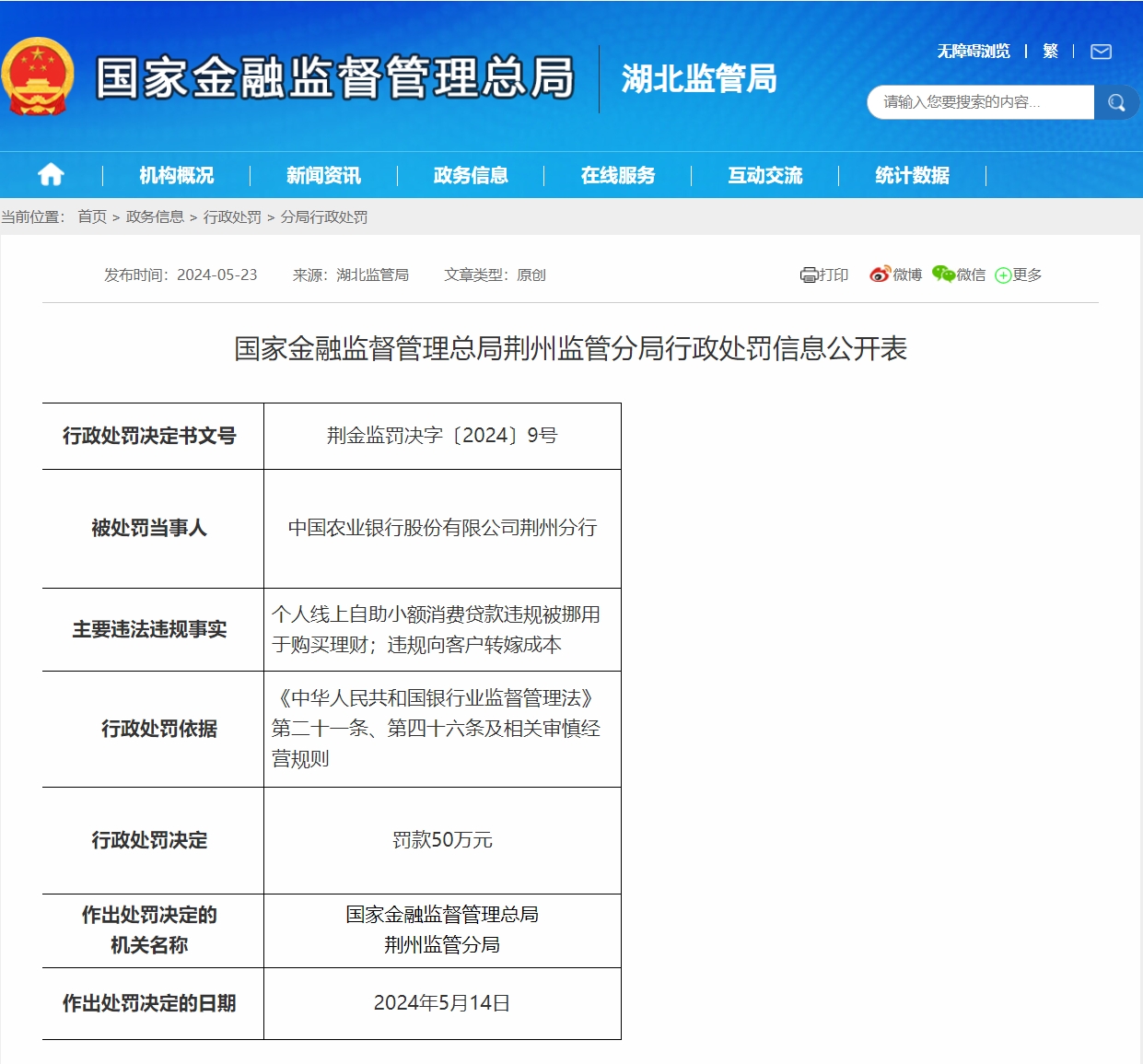This screenshot has width=1143, height=1064.
Task: Click 首页 breadcrumb link
Action: point(92,216)
